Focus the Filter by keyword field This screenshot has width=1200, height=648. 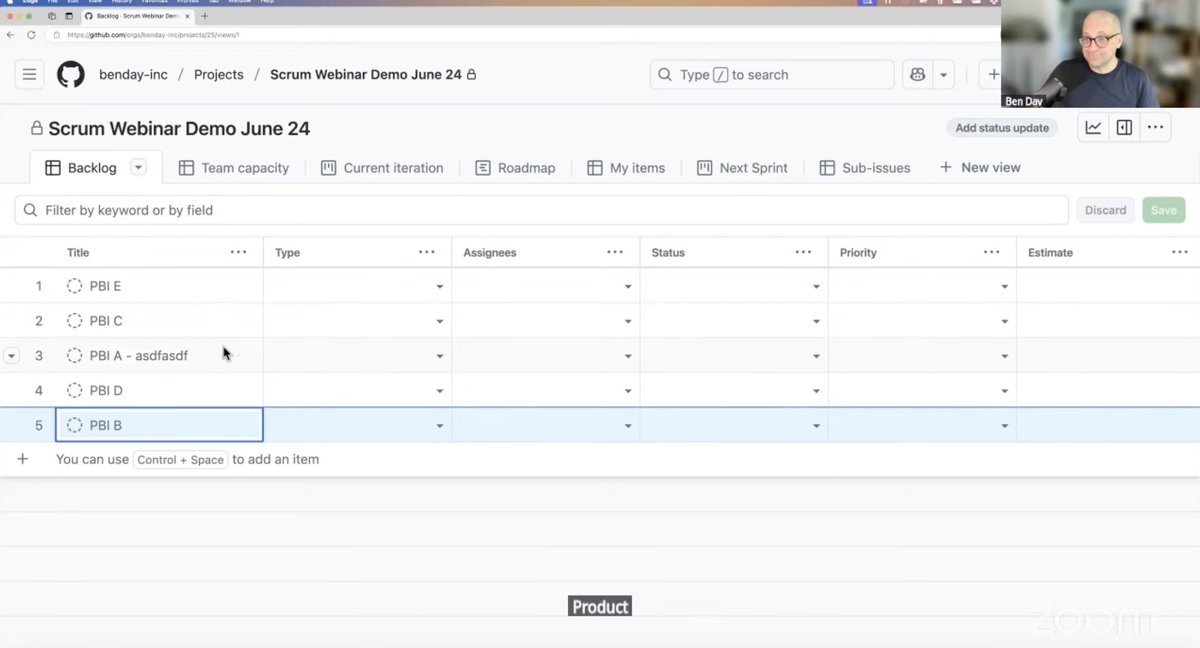(541, 210)
